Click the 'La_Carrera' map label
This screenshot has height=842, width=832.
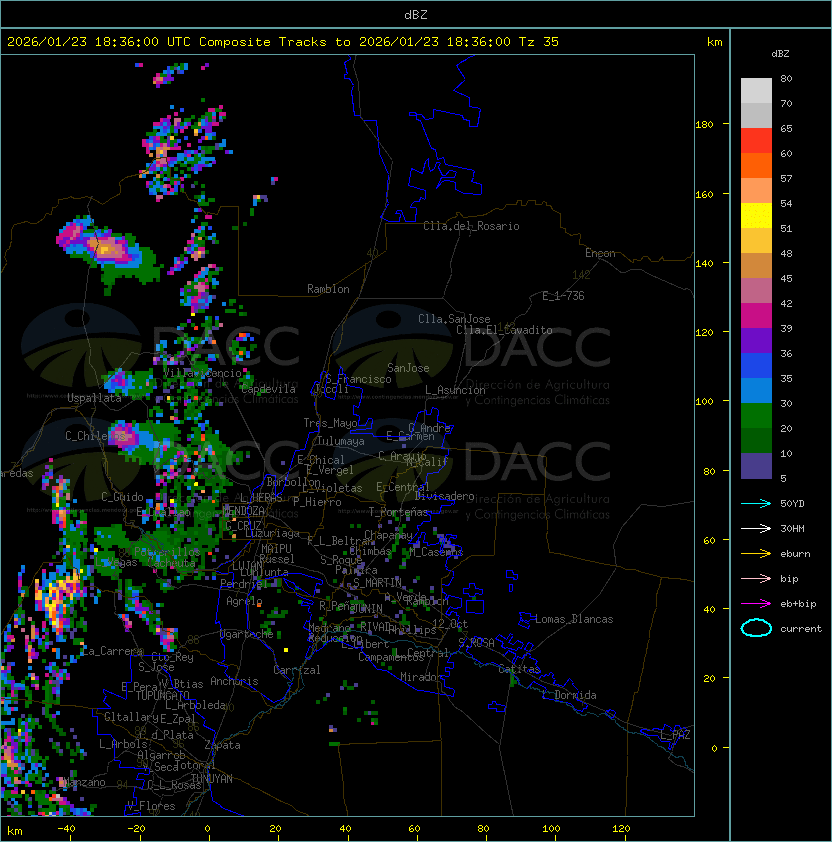click(112, 651)
